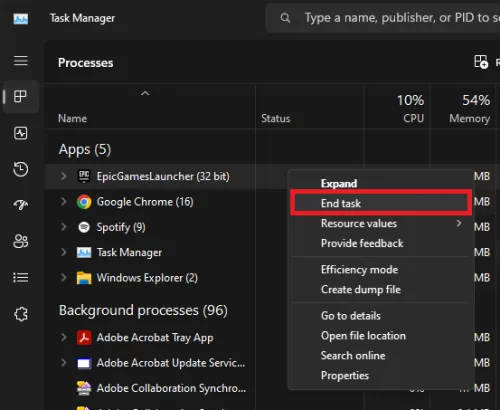This screenshot has width=500, height=410.
Task: Select the EpicGamesLauncher (32 bit) row text
Action: tap(163, 176)
